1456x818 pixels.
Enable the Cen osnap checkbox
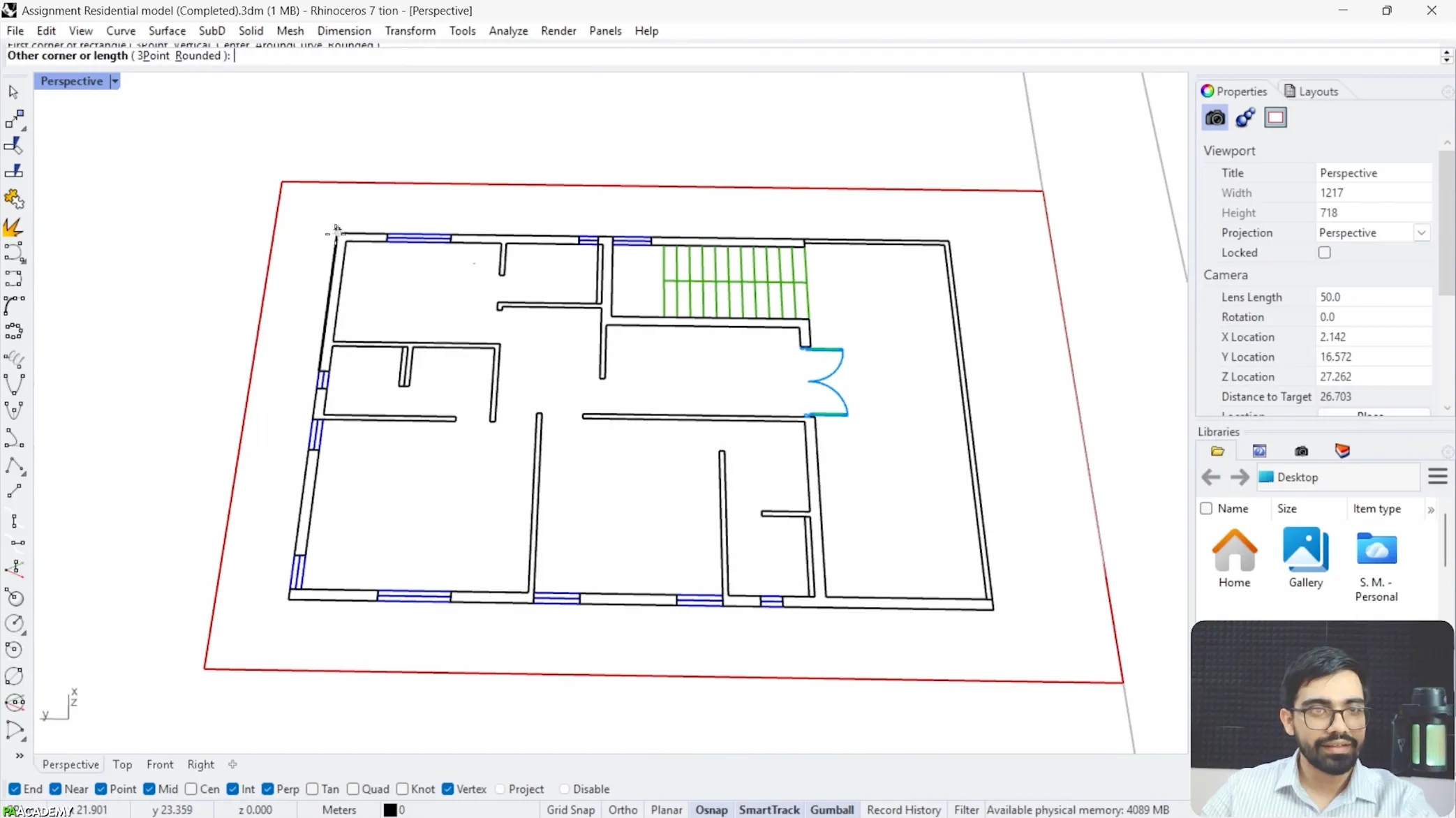(x=191, y=789)
